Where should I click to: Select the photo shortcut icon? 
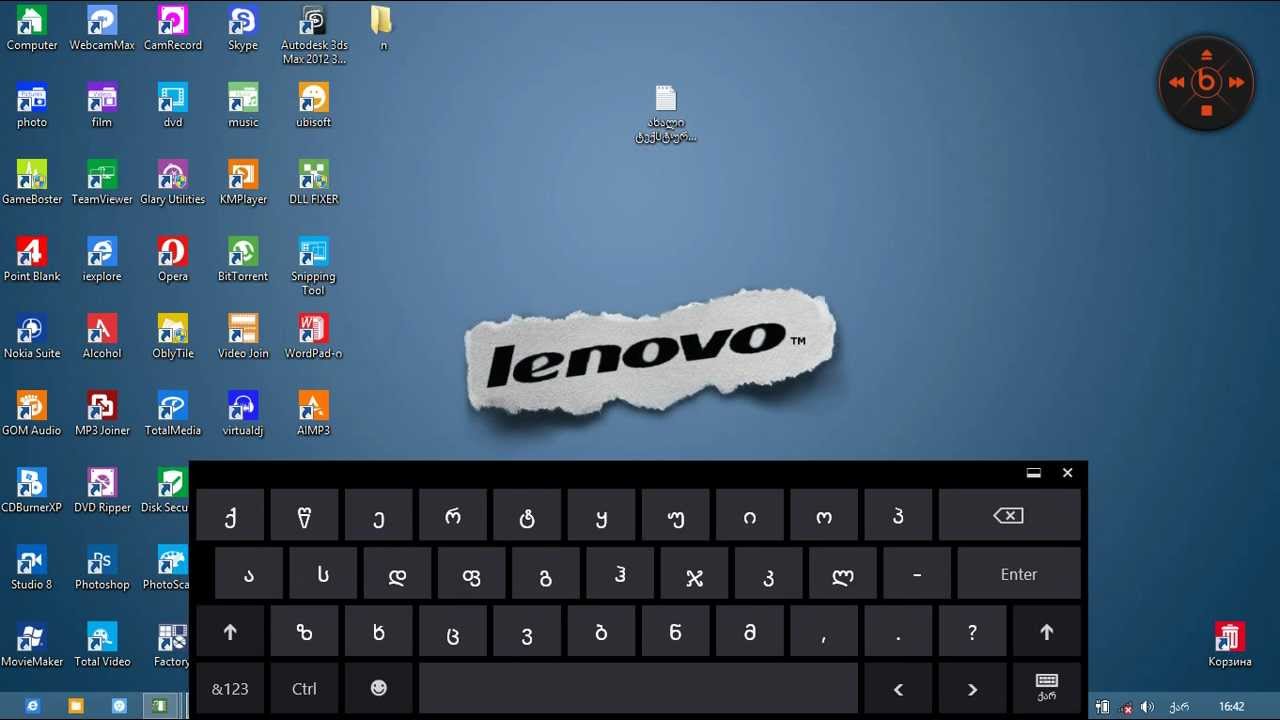click(32, 105)
